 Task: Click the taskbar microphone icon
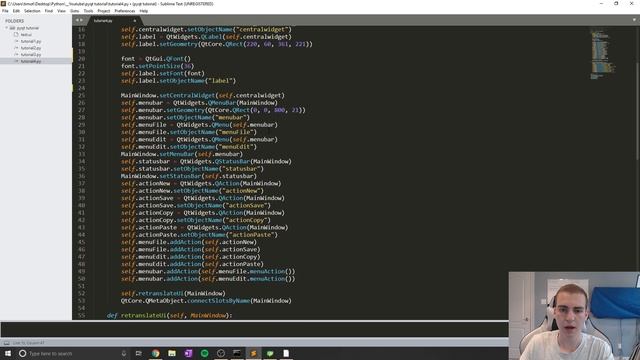point(124,353)
